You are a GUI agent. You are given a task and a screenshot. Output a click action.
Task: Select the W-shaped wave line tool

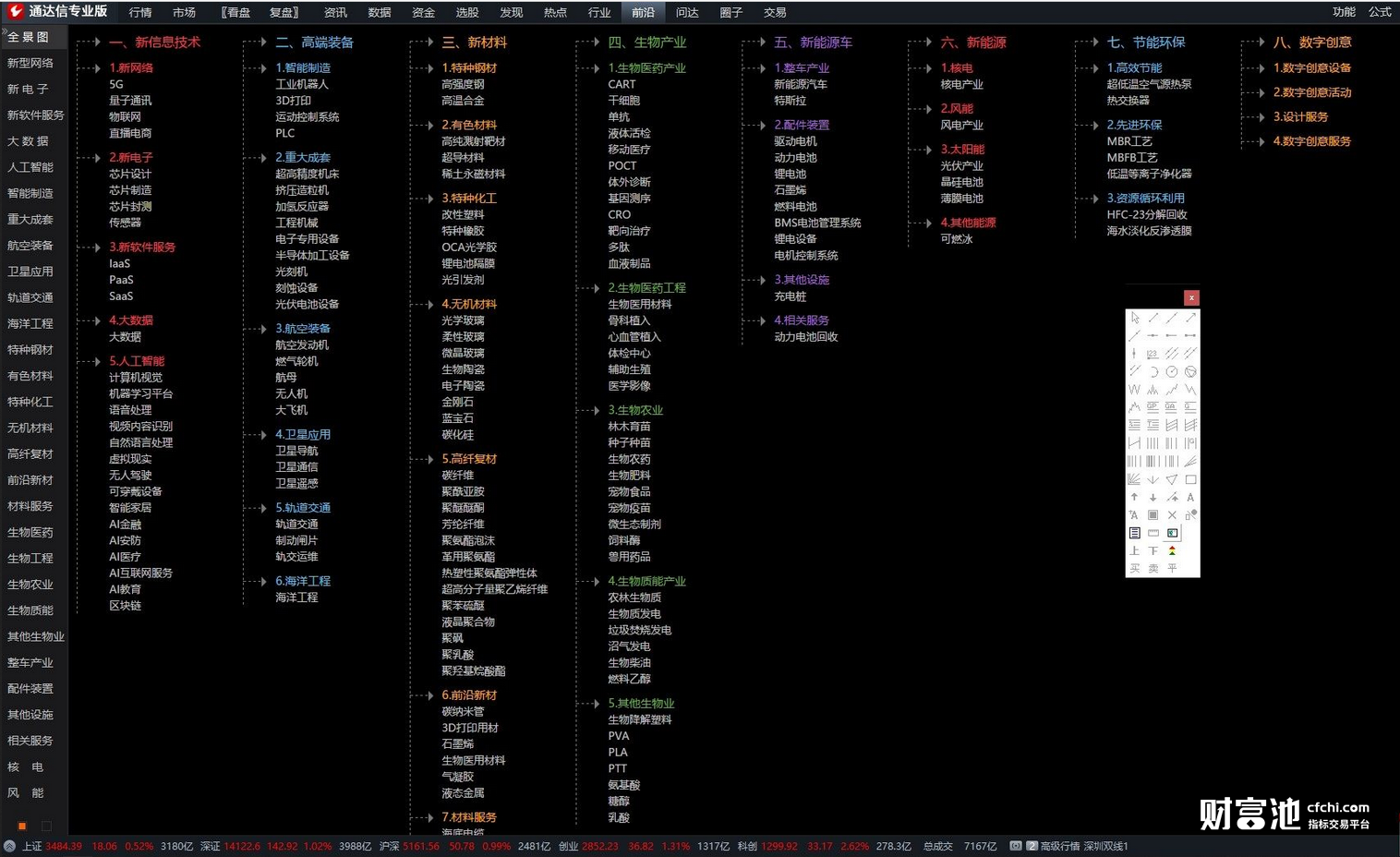[x=1135, y=390]
